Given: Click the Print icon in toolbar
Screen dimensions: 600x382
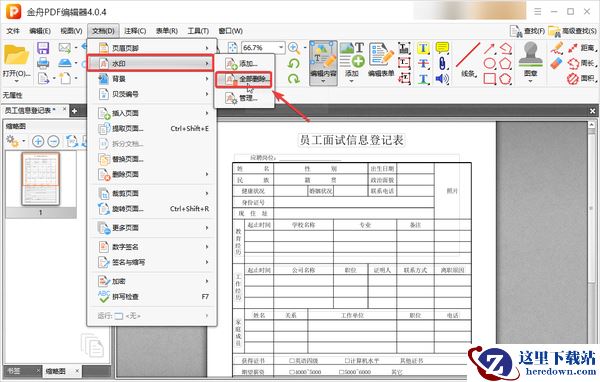Looking at the screenshot, I should point(43,63).
